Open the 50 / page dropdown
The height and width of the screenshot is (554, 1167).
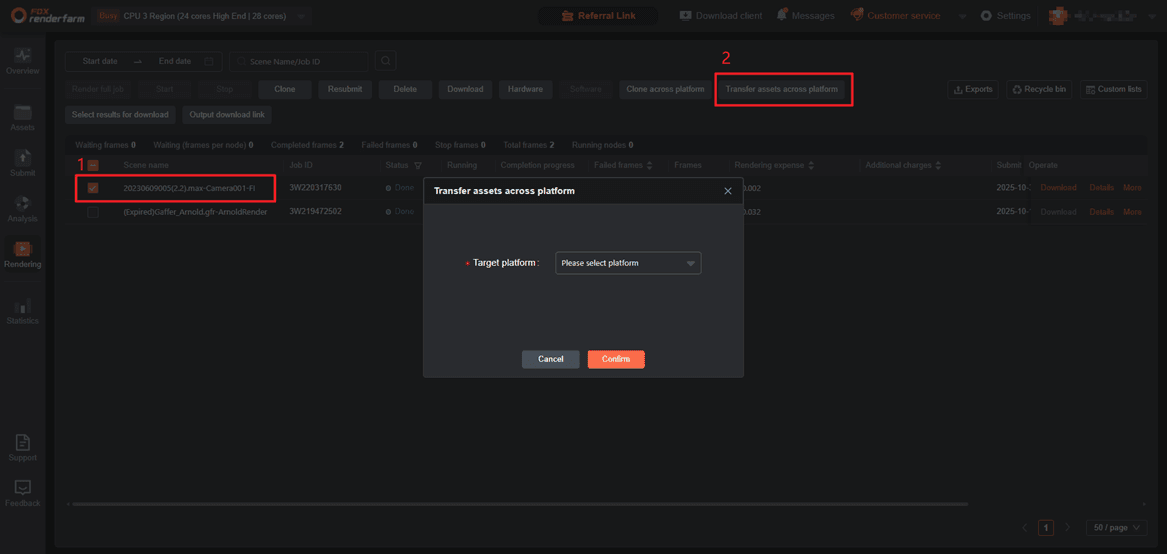tap(1115, 527)
